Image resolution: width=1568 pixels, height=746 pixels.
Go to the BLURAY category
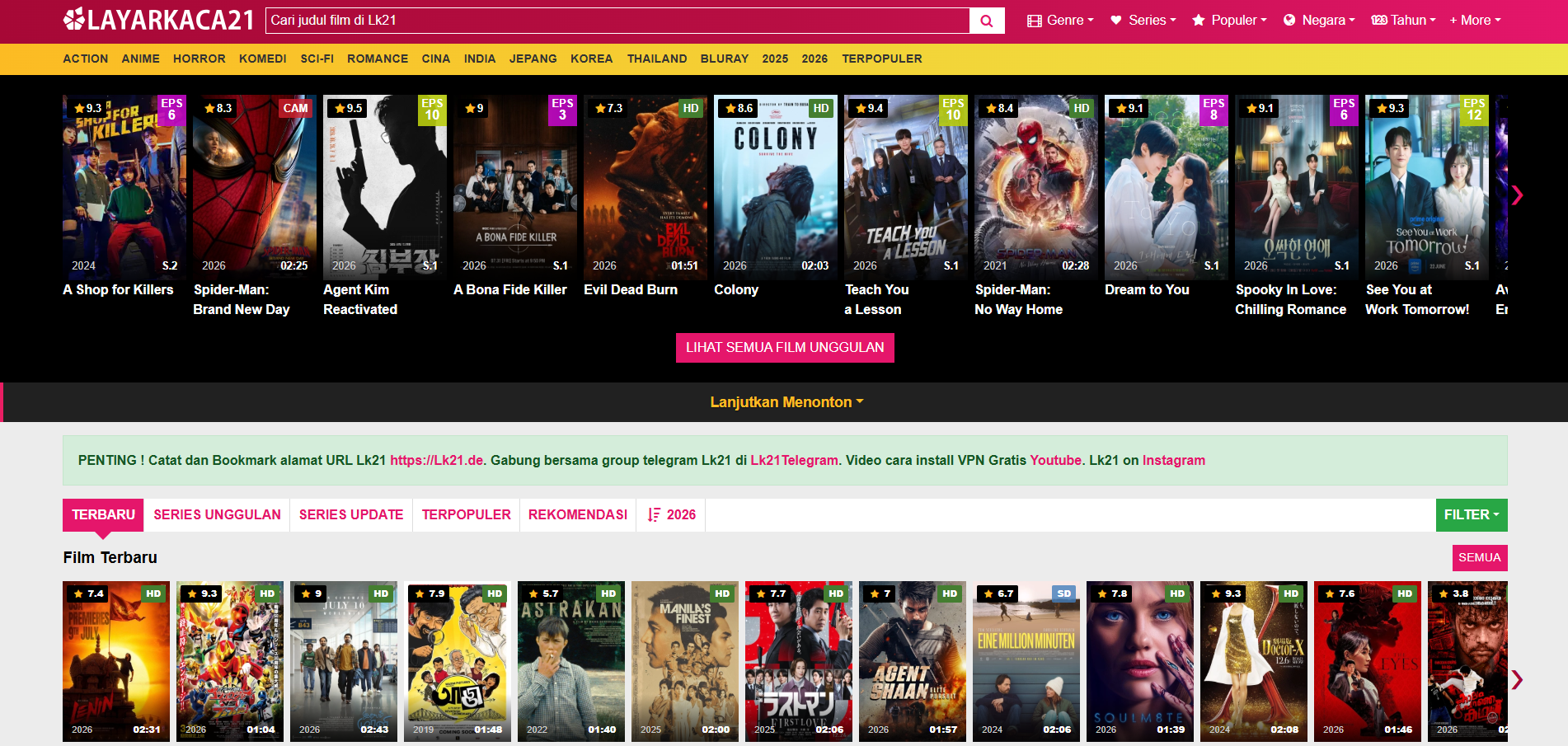pyautogui.click(x=725, y=59)
